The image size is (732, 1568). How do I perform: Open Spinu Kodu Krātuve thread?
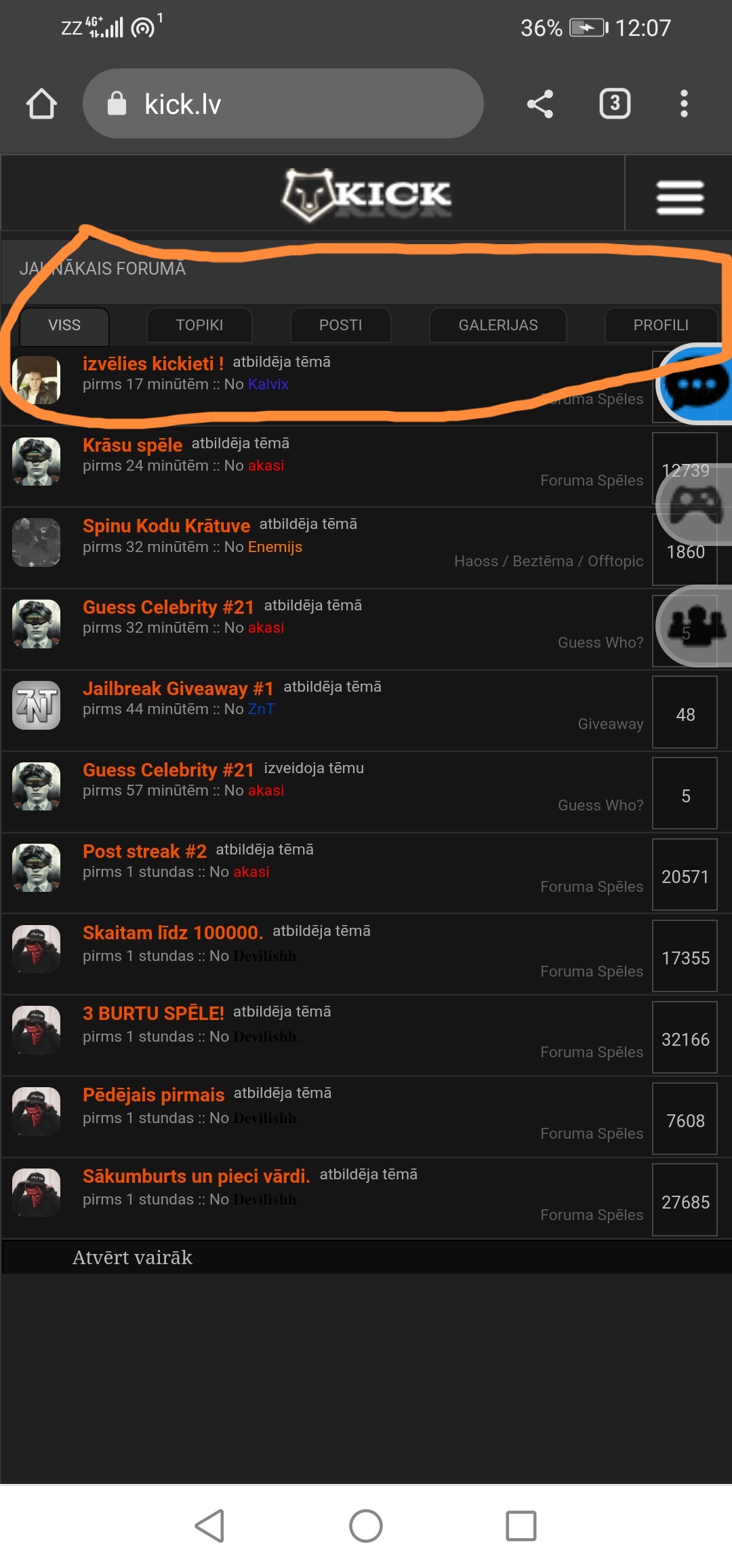point(166,526)
